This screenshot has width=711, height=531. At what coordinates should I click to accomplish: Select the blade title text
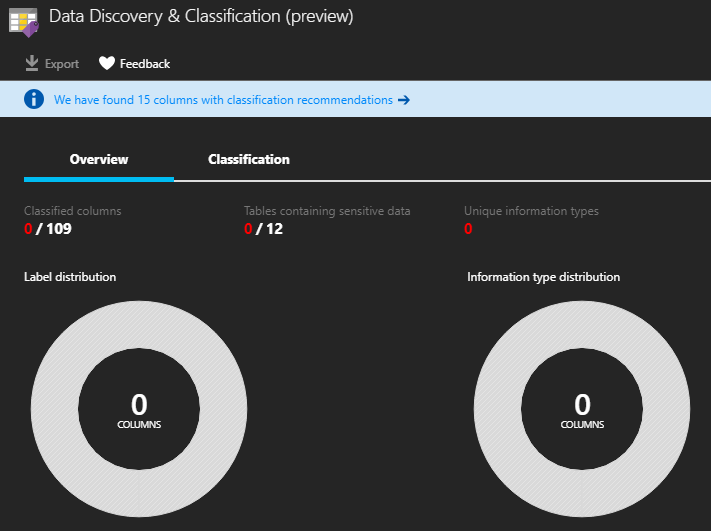[x=201, y=17]
